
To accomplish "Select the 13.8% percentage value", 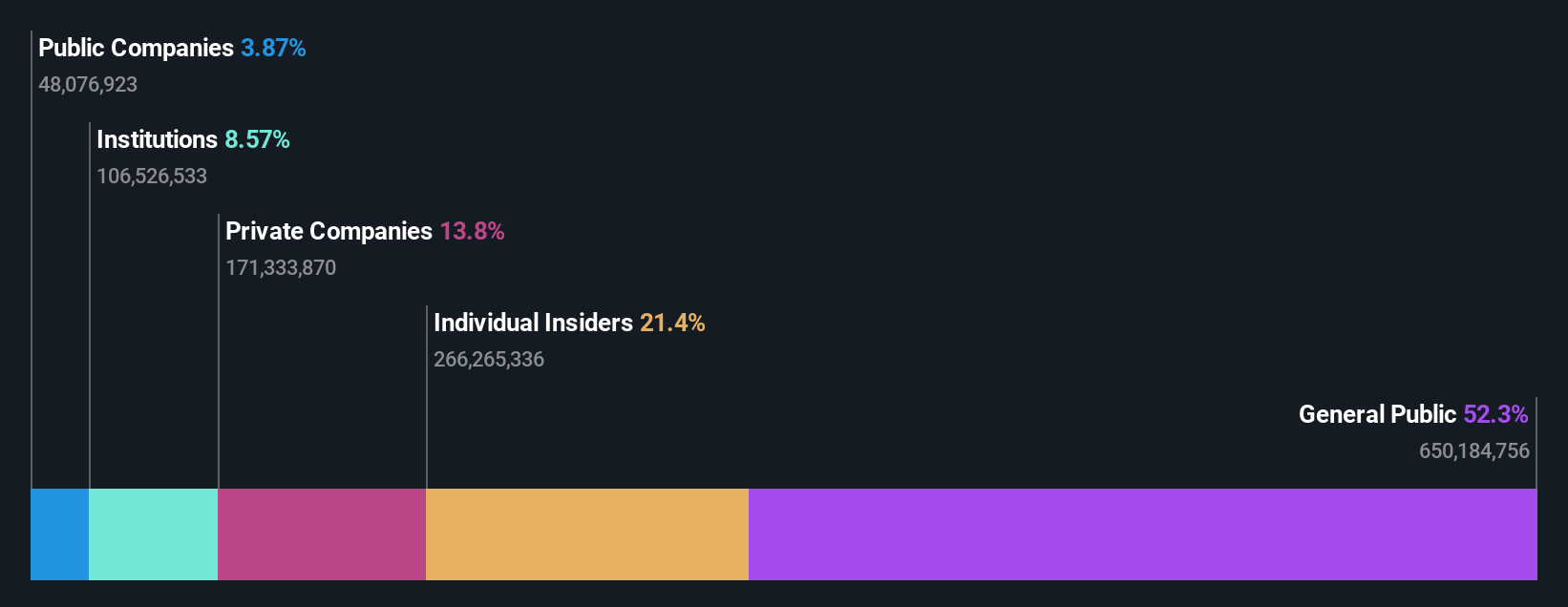I will [472, 231].
